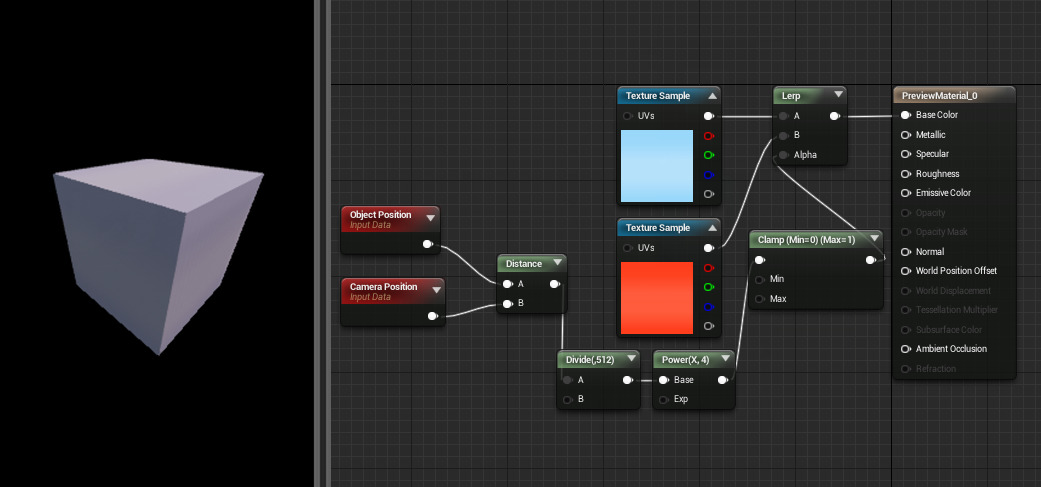Click the World Position Offset input pin
This screenshot has width=1041, height=487.
point(906,271)
